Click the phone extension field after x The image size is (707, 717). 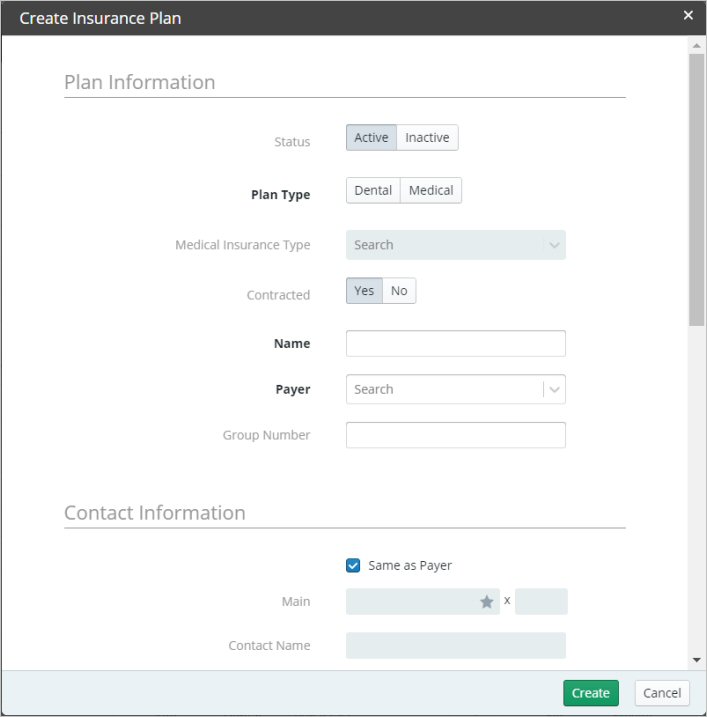tap(541, 602)
